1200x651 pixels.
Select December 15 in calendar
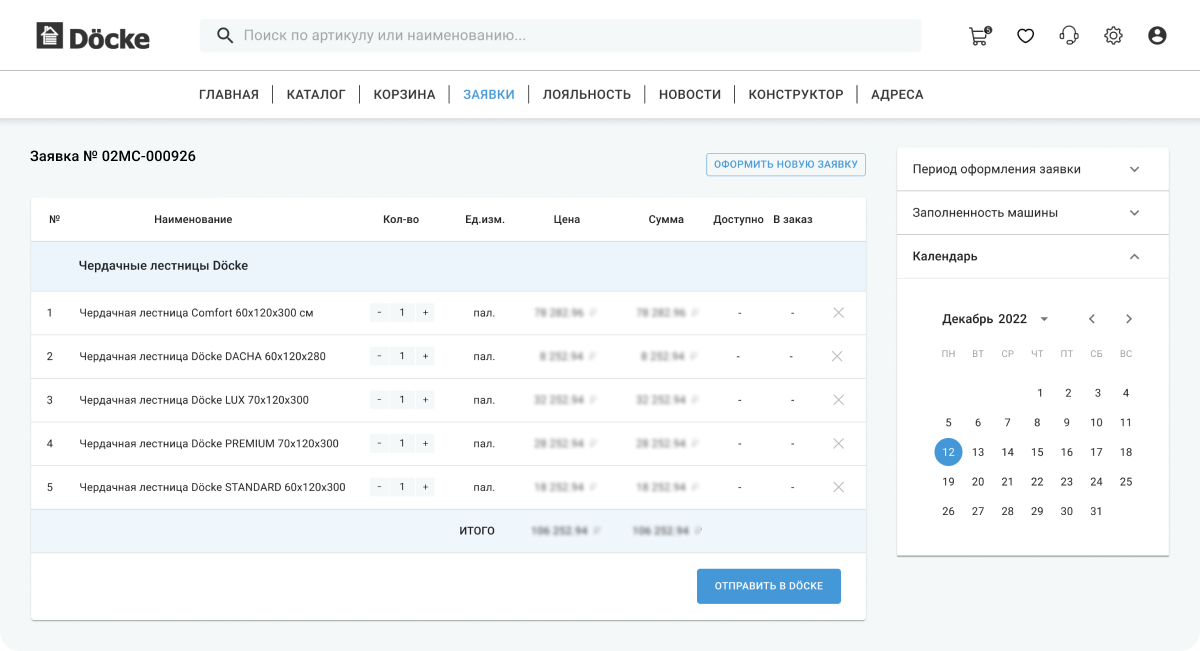[x=1037, y=452]
